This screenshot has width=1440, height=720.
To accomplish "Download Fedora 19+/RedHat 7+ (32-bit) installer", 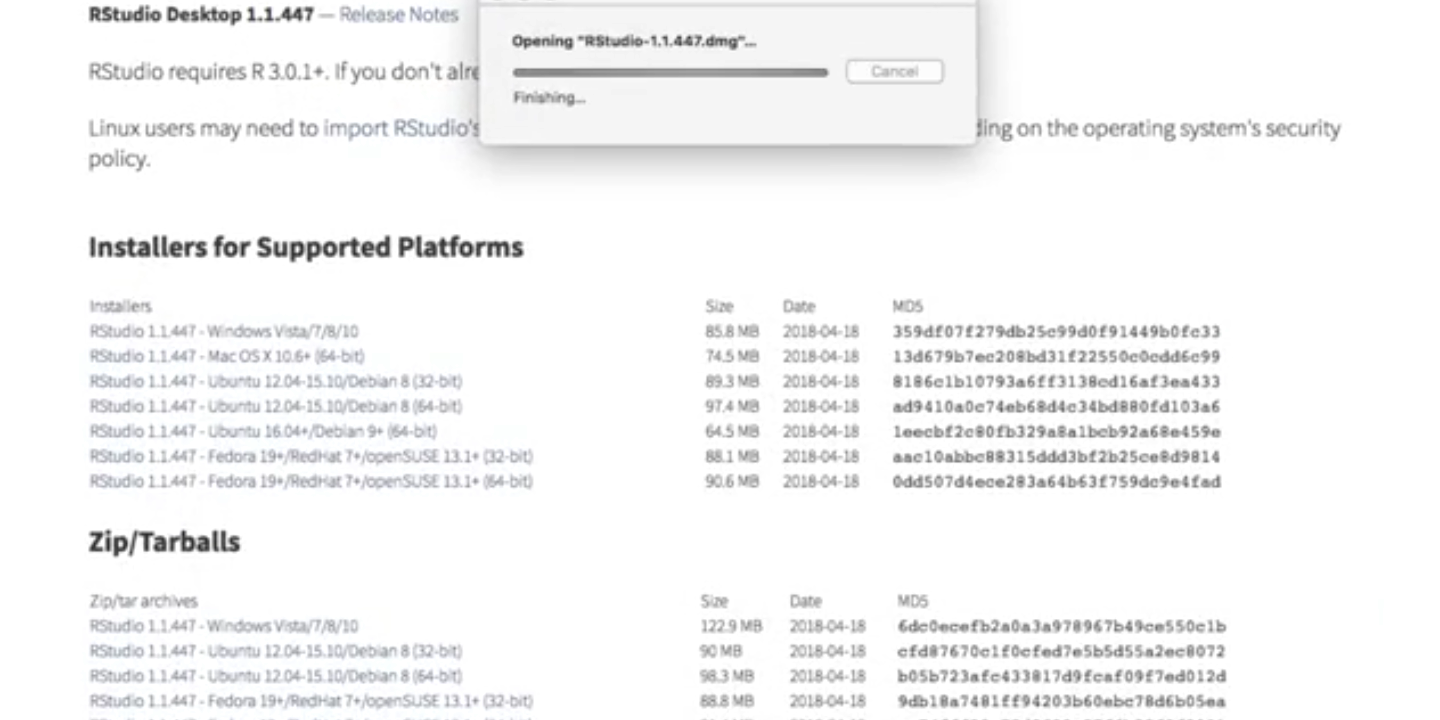I will 311,456.
